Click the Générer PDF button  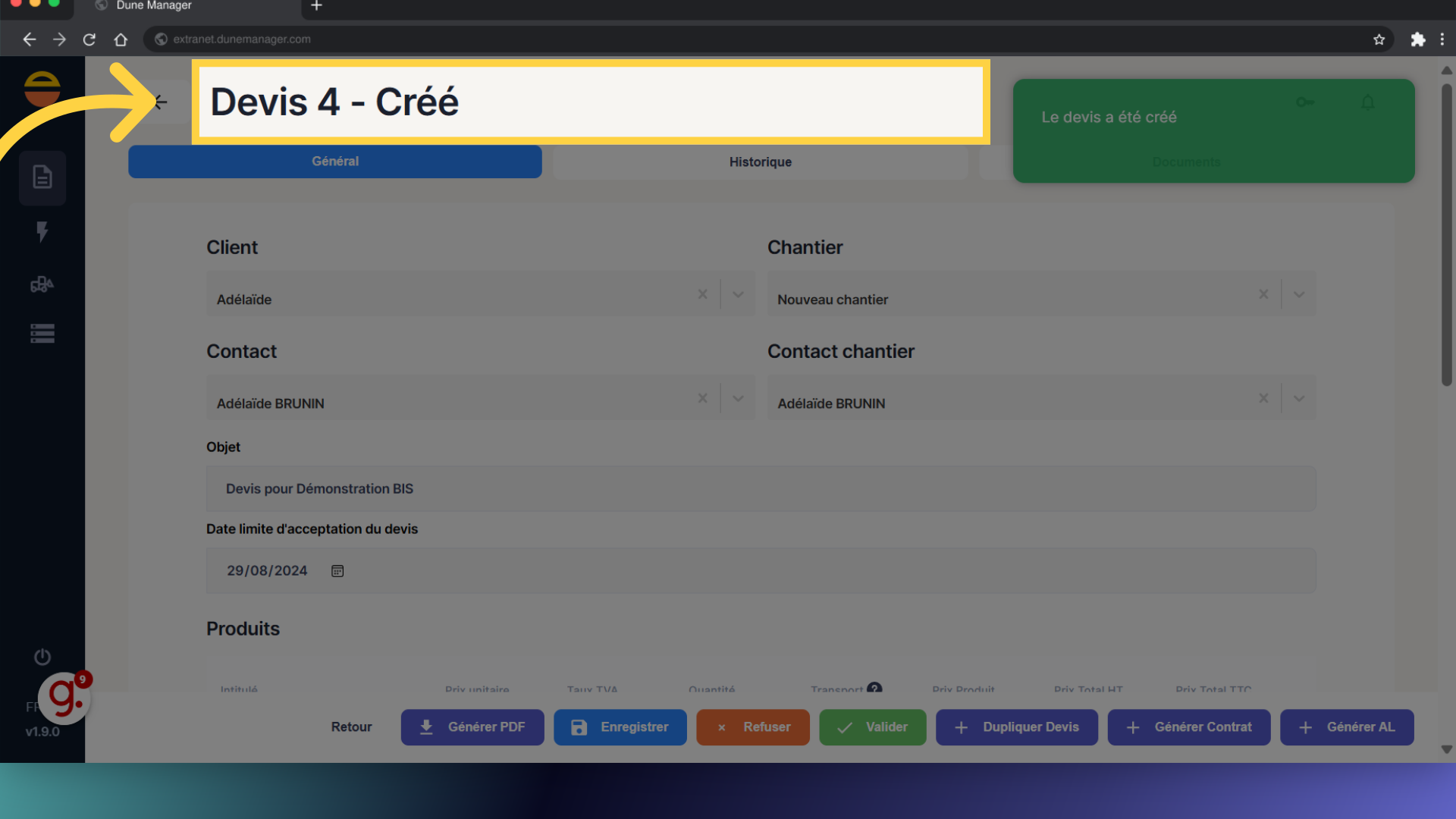[472, 727]
